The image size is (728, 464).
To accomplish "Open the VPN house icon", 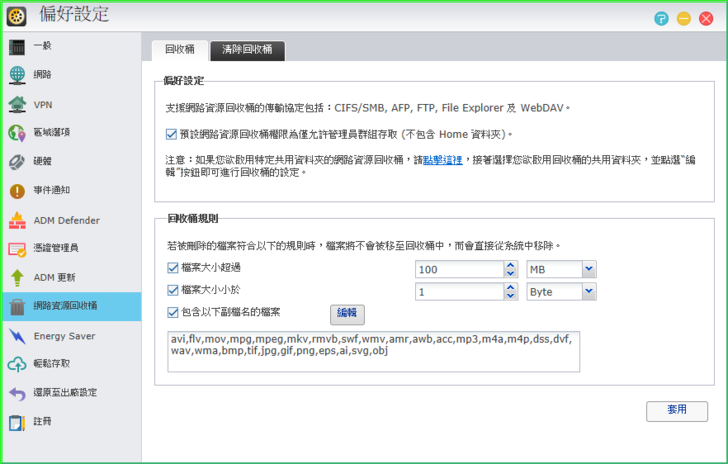I will 17,104.
